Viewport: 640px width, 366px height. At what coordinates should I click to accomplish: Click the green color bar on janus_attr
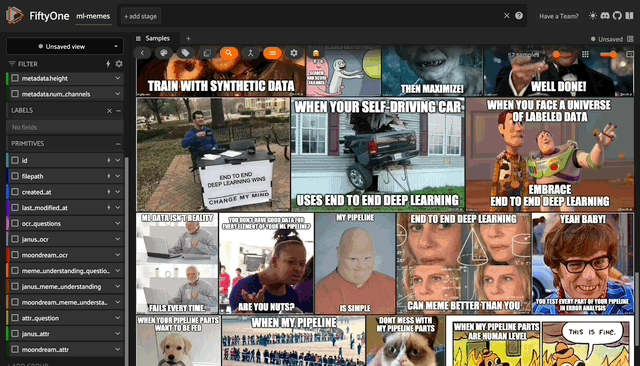click(x=7, y=334)
